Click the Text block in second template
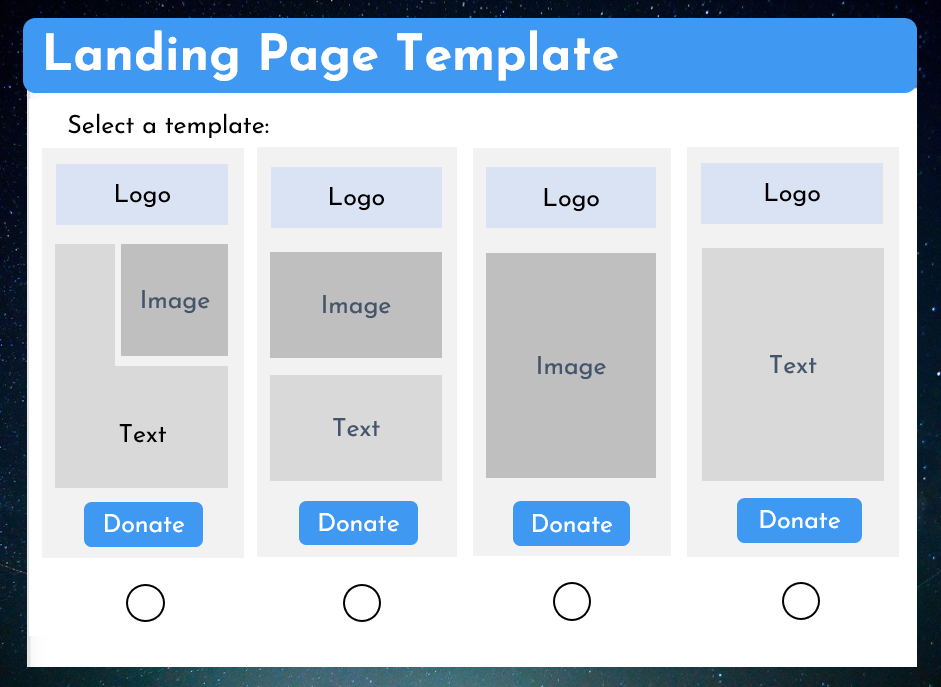The width and height of the screenshot is (941, 687). pyautogui.click(x=356, y=428)
